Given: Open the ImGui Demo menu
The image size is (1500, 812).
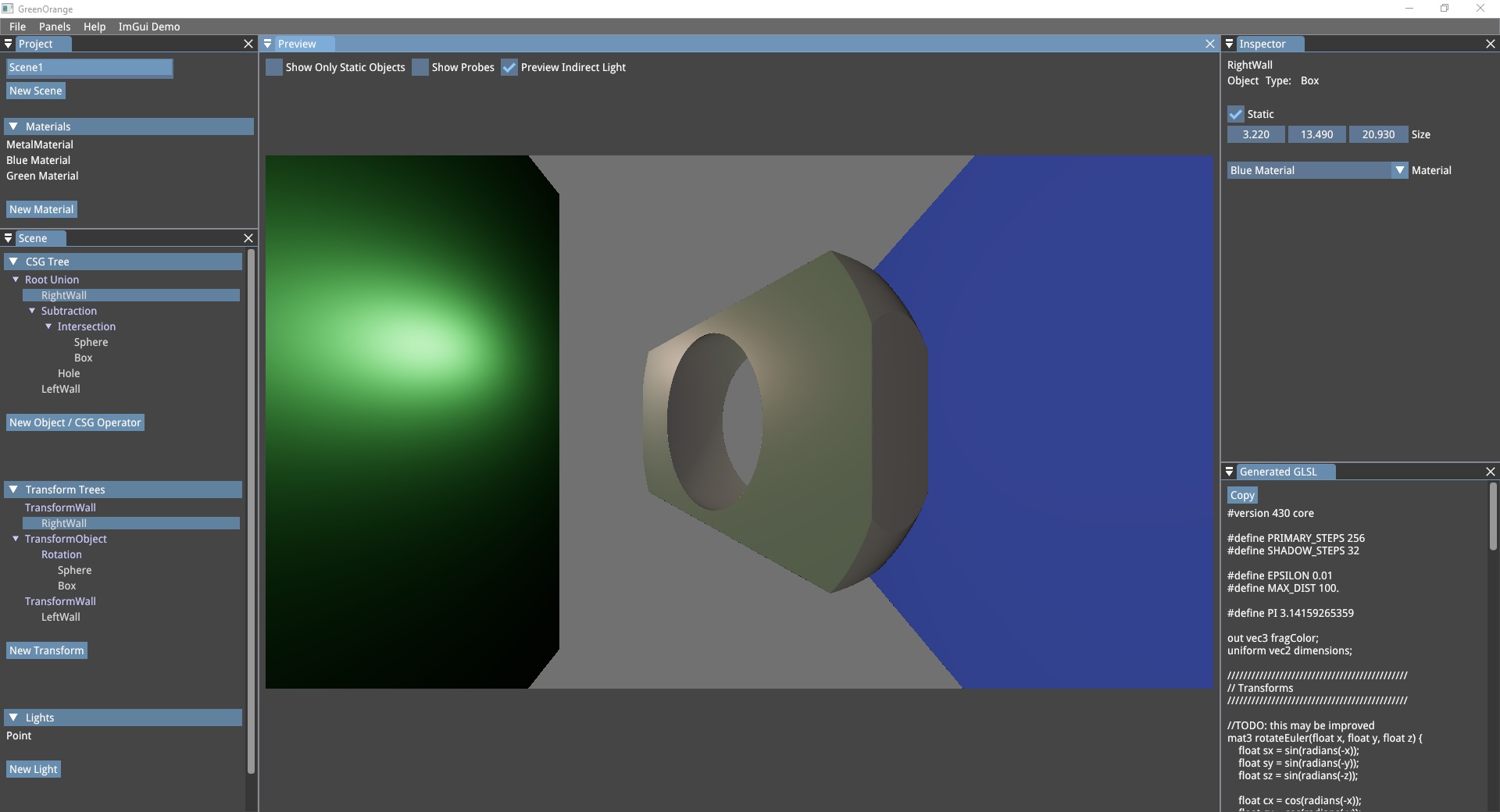Looking at the screenshot, I should pyautogui.click(x=148, y=27).
